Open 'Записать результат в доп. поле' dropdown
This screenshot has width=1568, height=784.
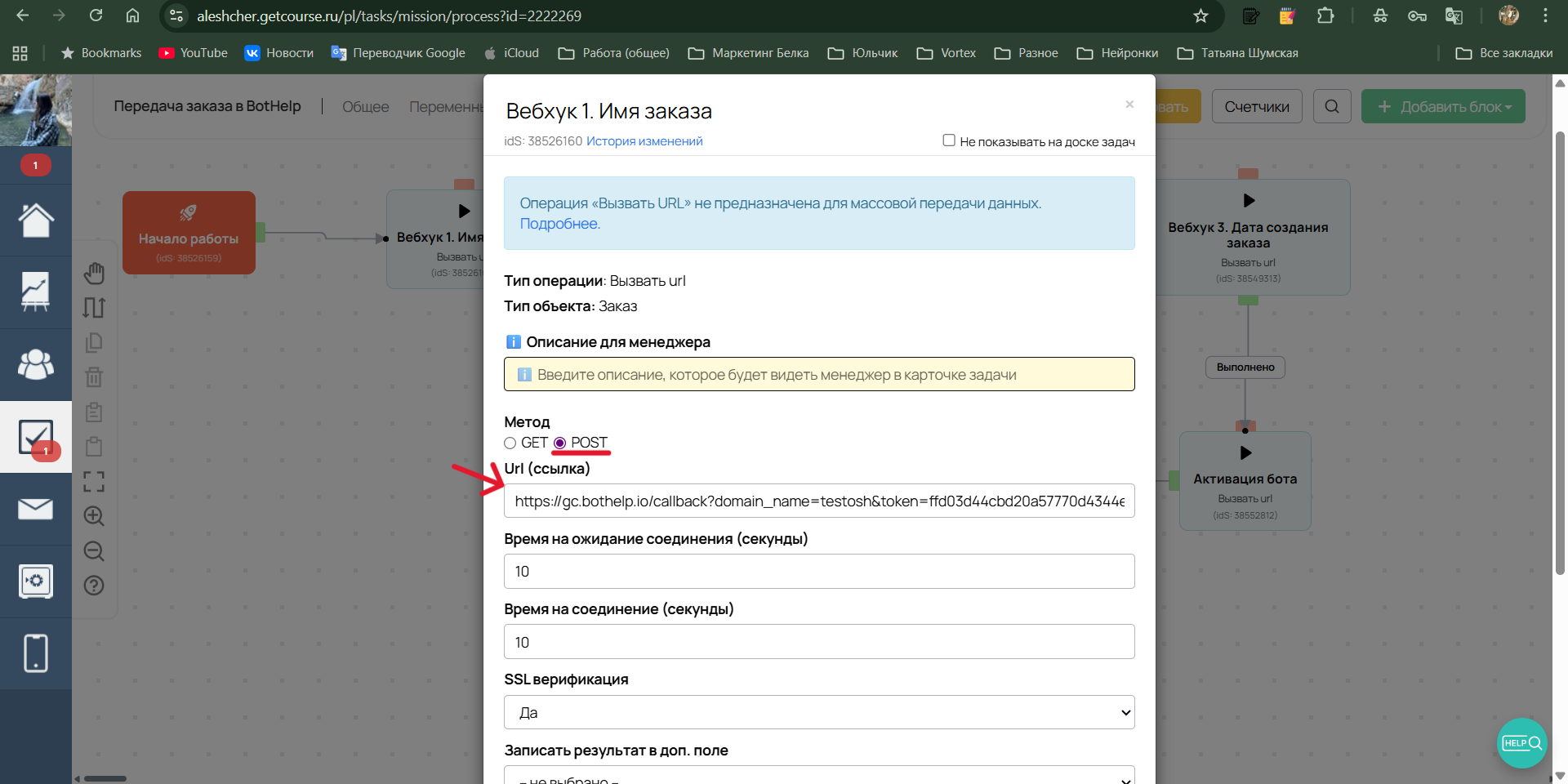point(818,777)
